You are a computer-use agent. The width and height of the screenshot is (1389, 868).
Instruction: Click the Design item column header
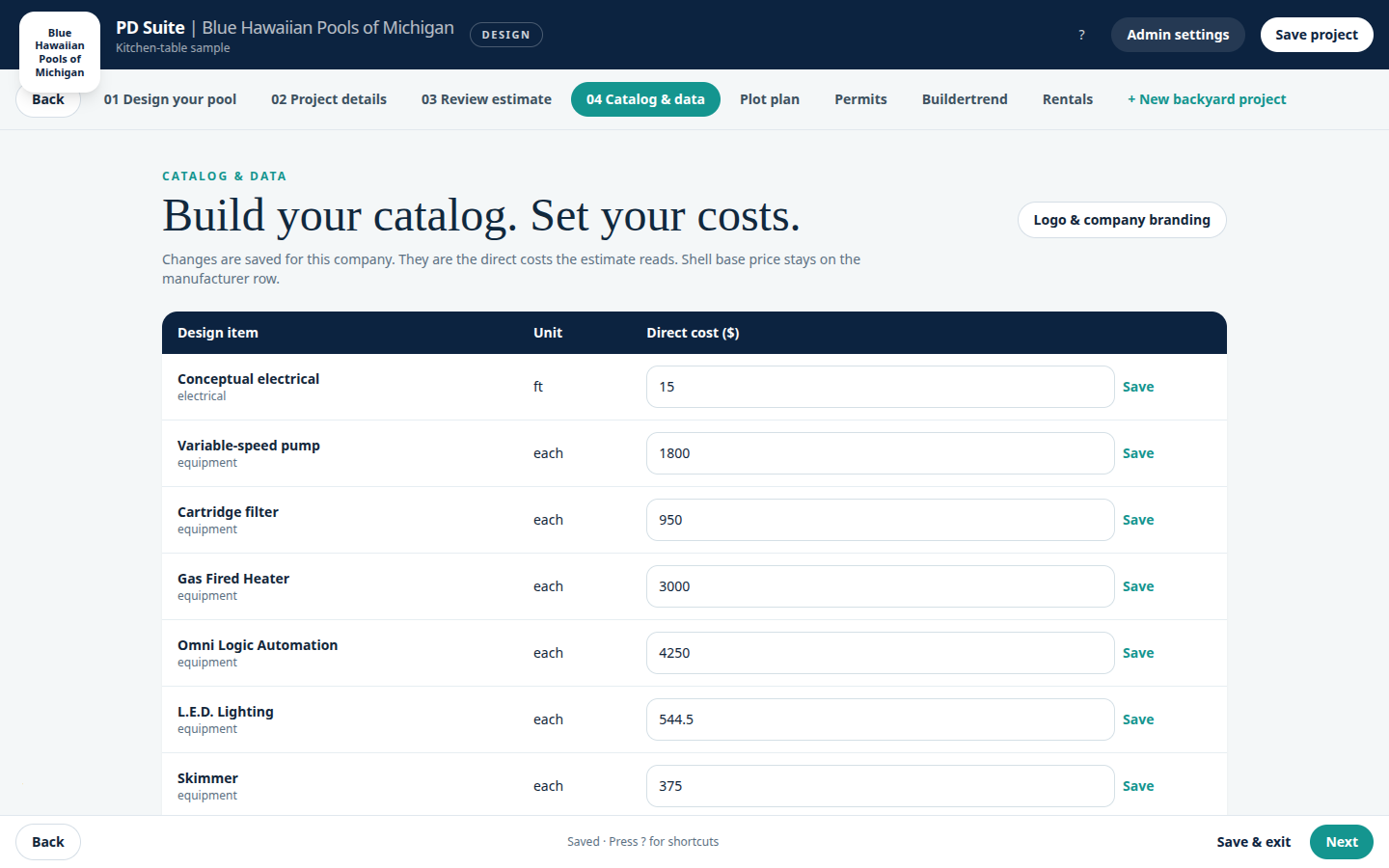coord(218,333)
